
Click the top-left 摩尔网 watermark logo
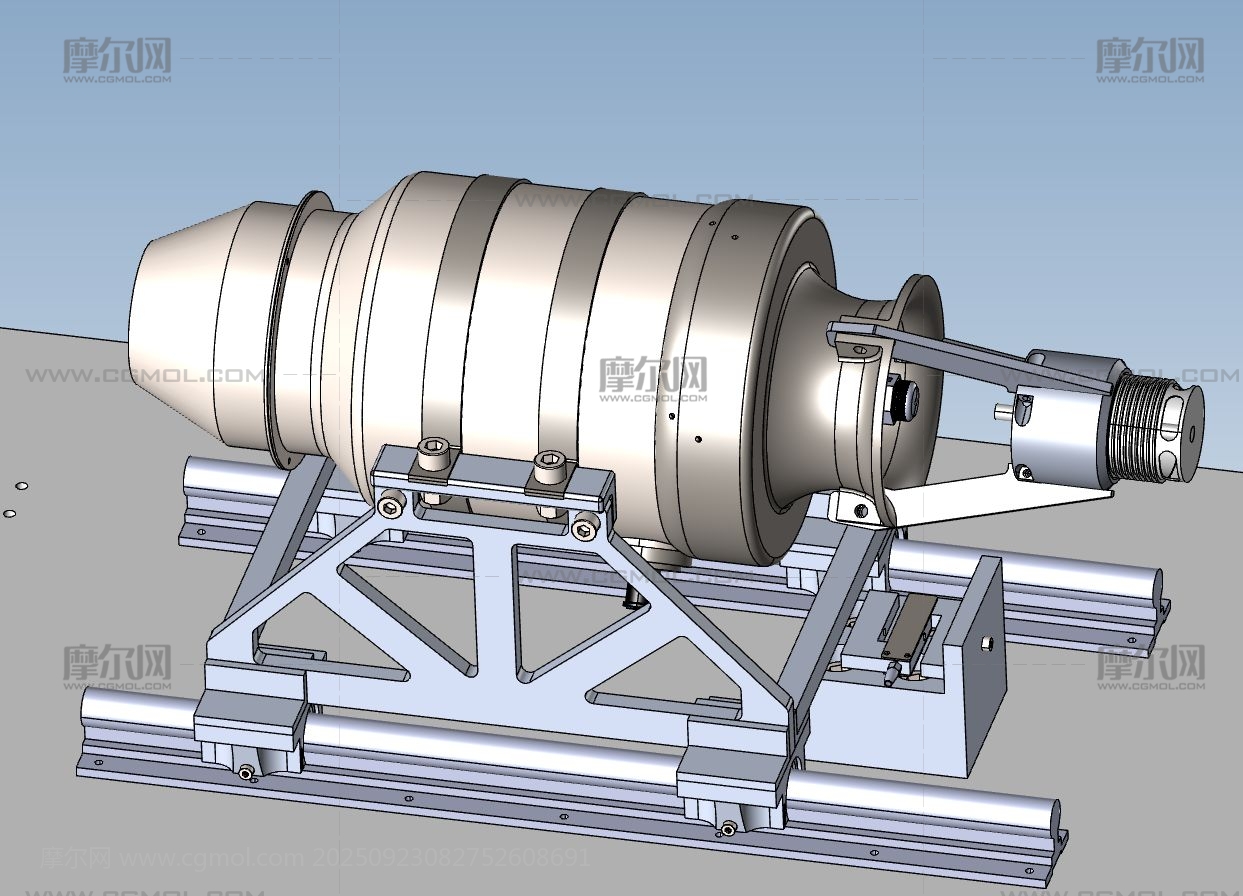click(117, 58)
